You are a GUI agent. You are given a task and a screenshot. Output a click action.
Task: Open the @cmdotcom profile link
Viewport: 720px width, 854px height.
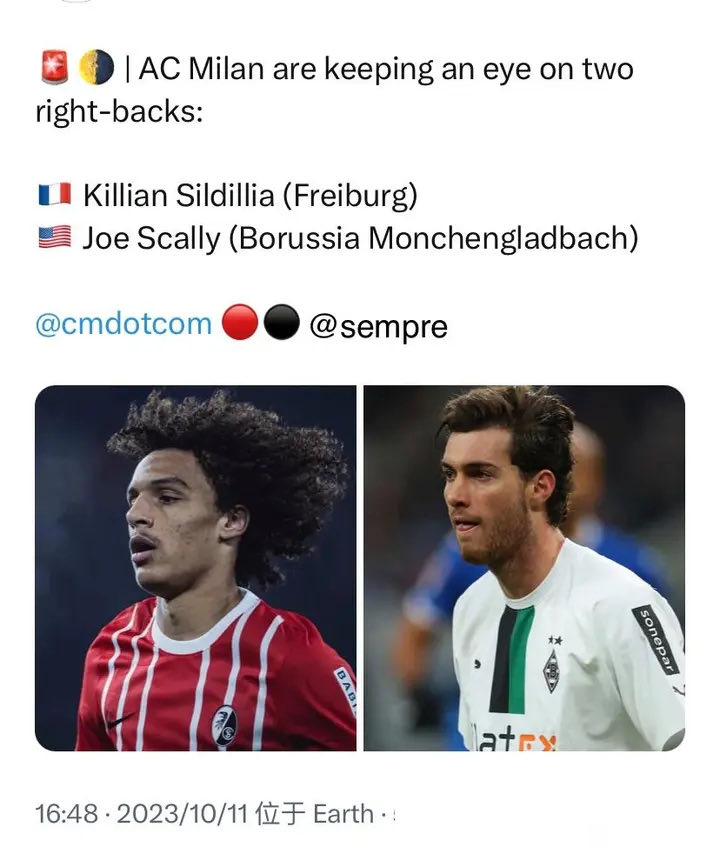124,324
